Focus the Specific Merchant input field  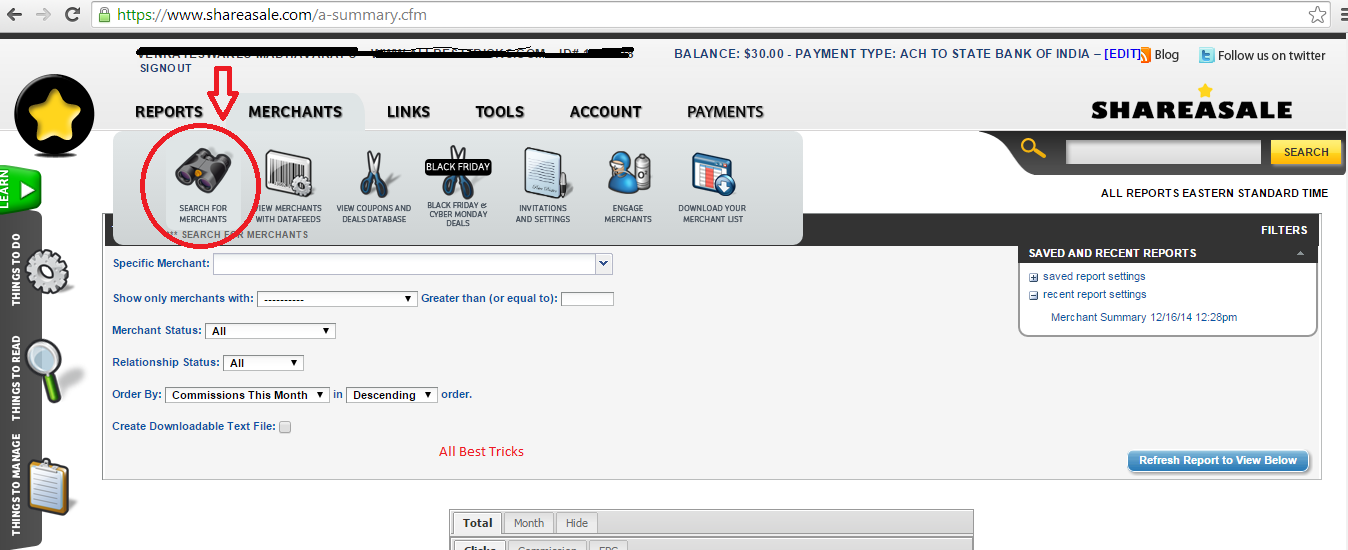(x=404, y=264)
